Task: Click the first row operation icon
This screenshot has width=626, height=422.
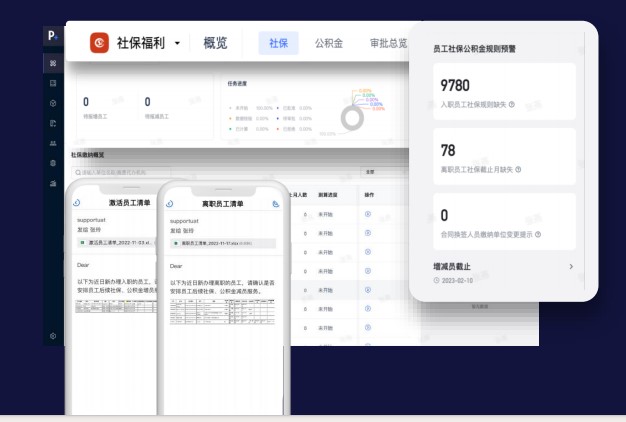Action: (x=368, y=214)
